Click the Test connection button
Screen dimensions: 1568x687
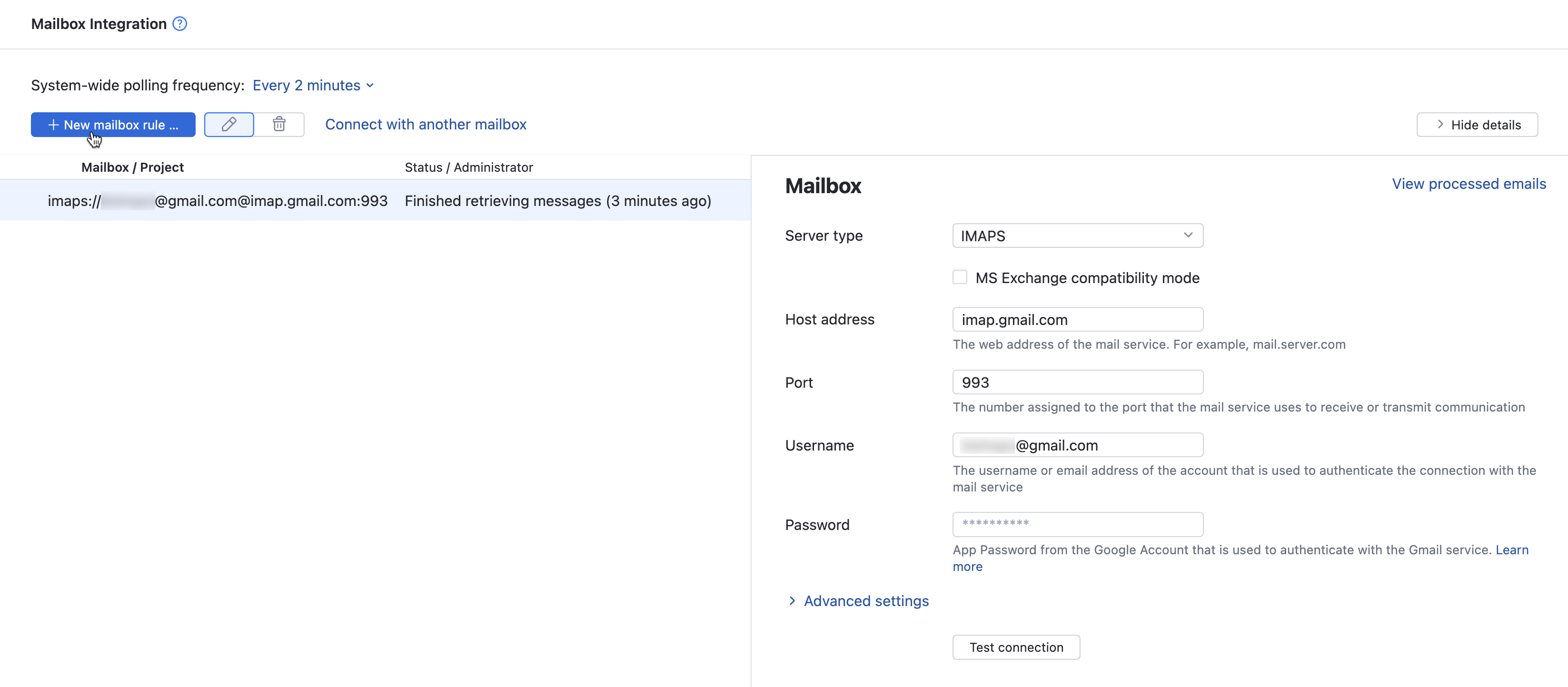coord(1016,648)
